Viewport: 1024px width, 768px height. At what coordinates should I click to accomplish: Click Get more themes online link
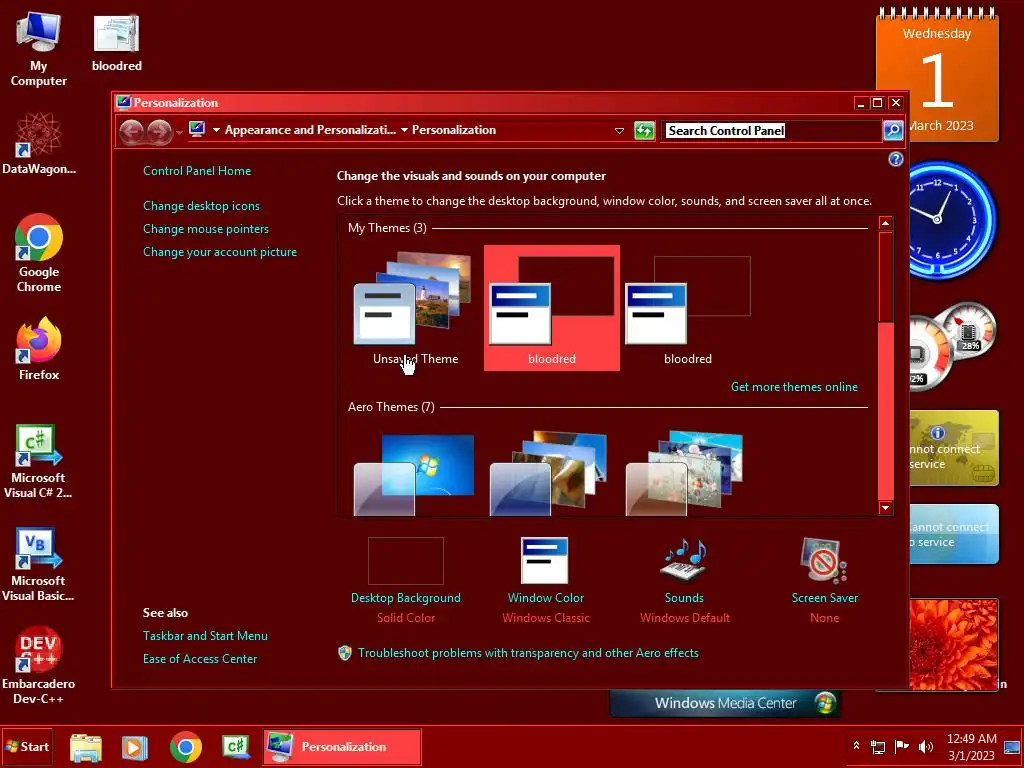click(794, 387)
